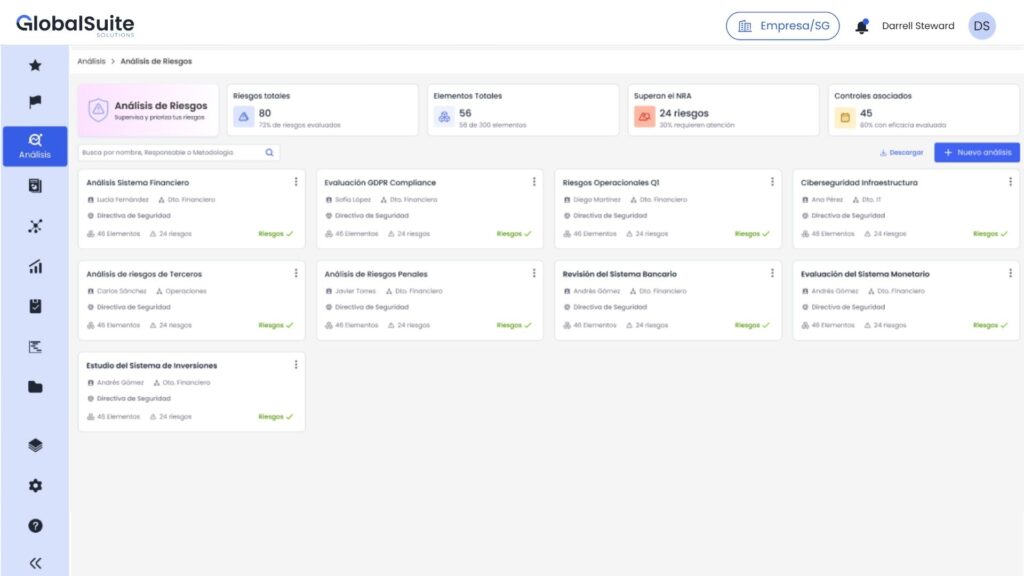Click the question mark help icon
1024x576 pixels.
[35, 527]
